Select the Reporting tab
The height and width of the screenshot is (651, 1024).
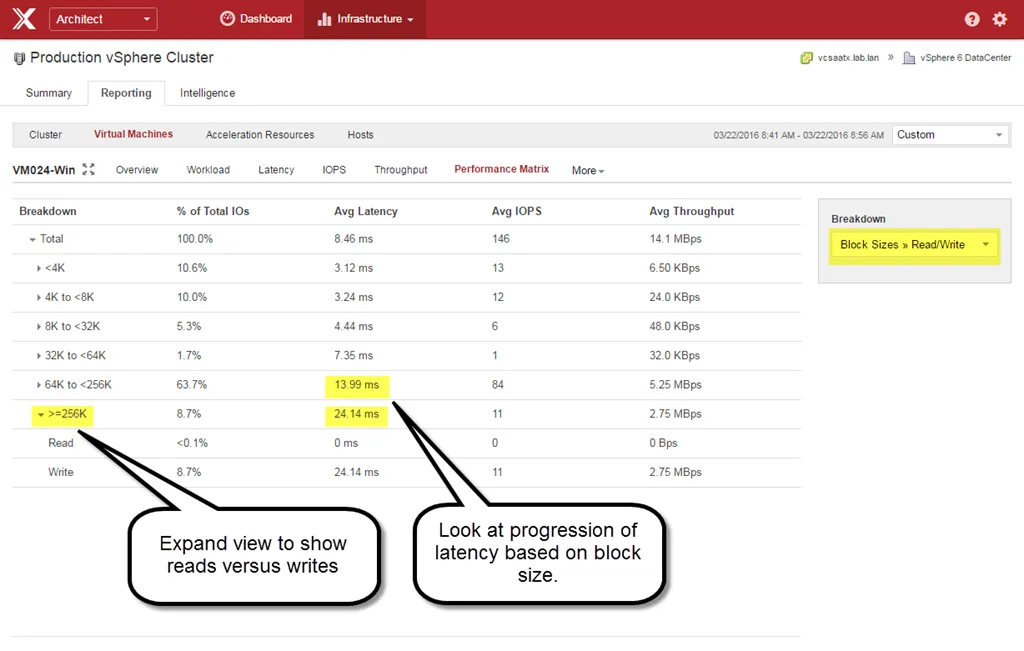[x=126, y=93]
